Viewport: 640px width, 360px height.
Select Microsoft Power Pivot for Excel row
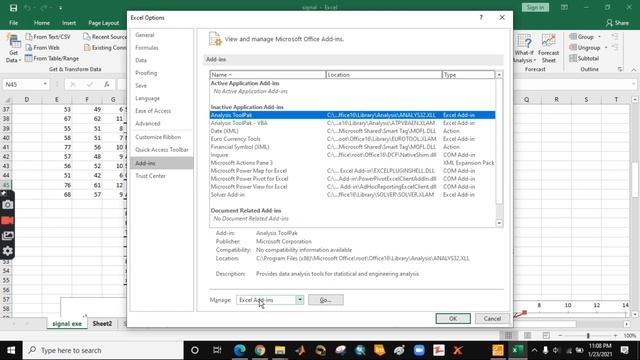[x=353, y=179]
